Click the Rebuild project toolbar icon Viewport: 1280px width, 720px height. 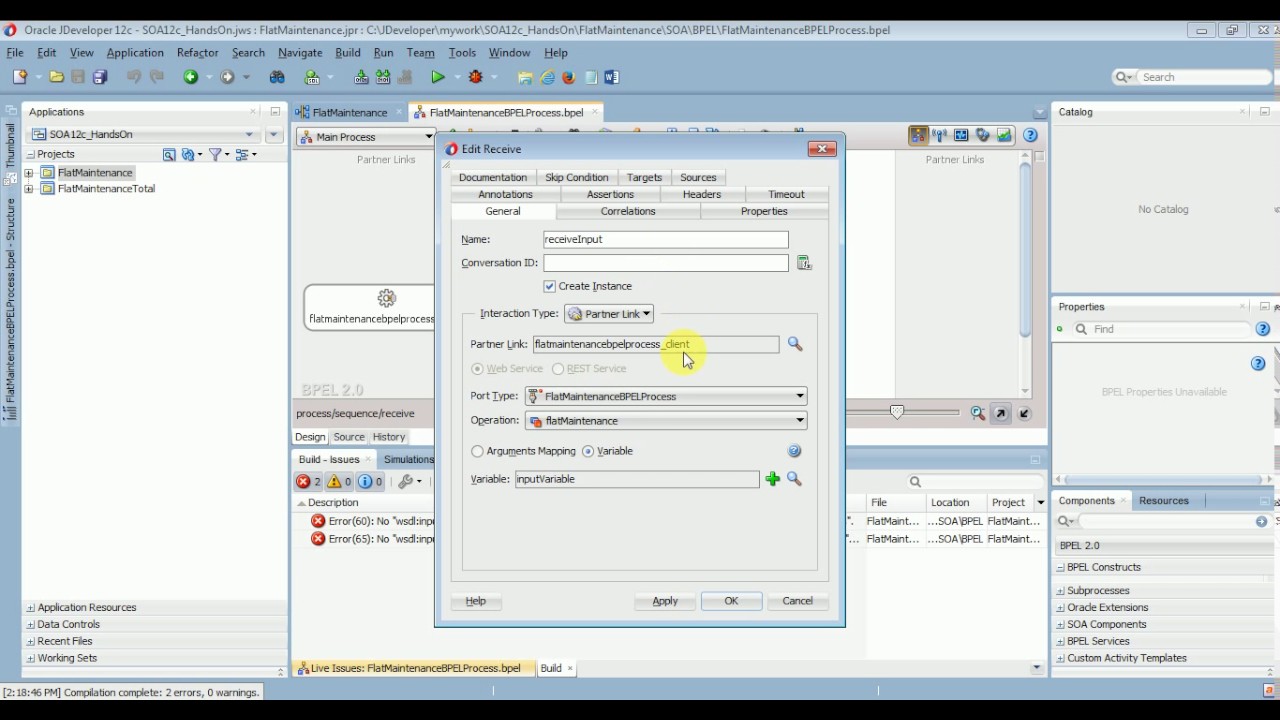click(383, 77)
